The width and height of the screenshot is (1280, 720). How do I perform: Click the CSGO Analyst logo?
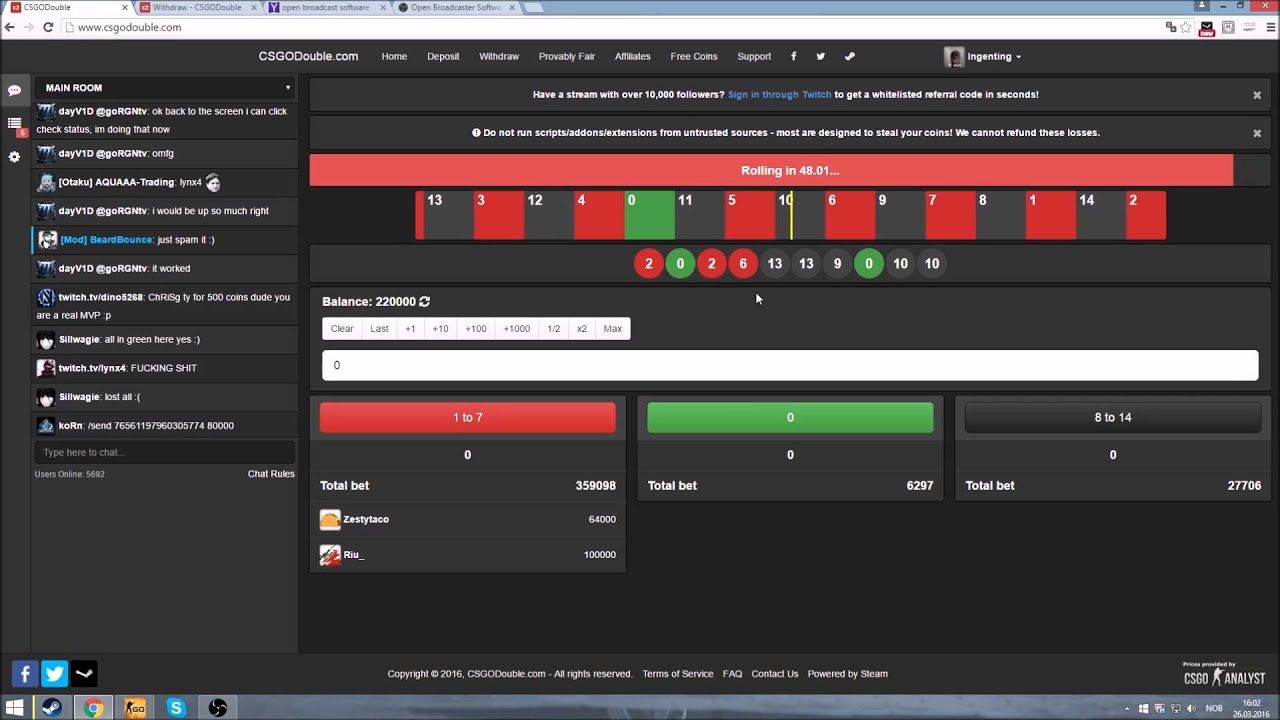click(x=1224, y=673)
